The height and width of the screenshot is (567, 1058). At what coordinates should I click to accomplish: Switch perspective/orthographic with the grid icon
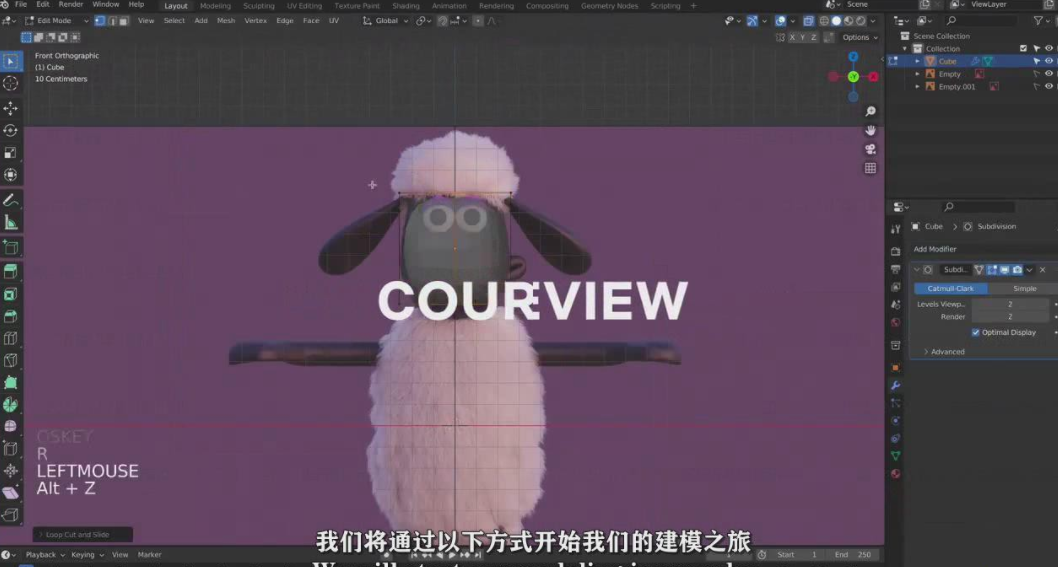point(870,168)
